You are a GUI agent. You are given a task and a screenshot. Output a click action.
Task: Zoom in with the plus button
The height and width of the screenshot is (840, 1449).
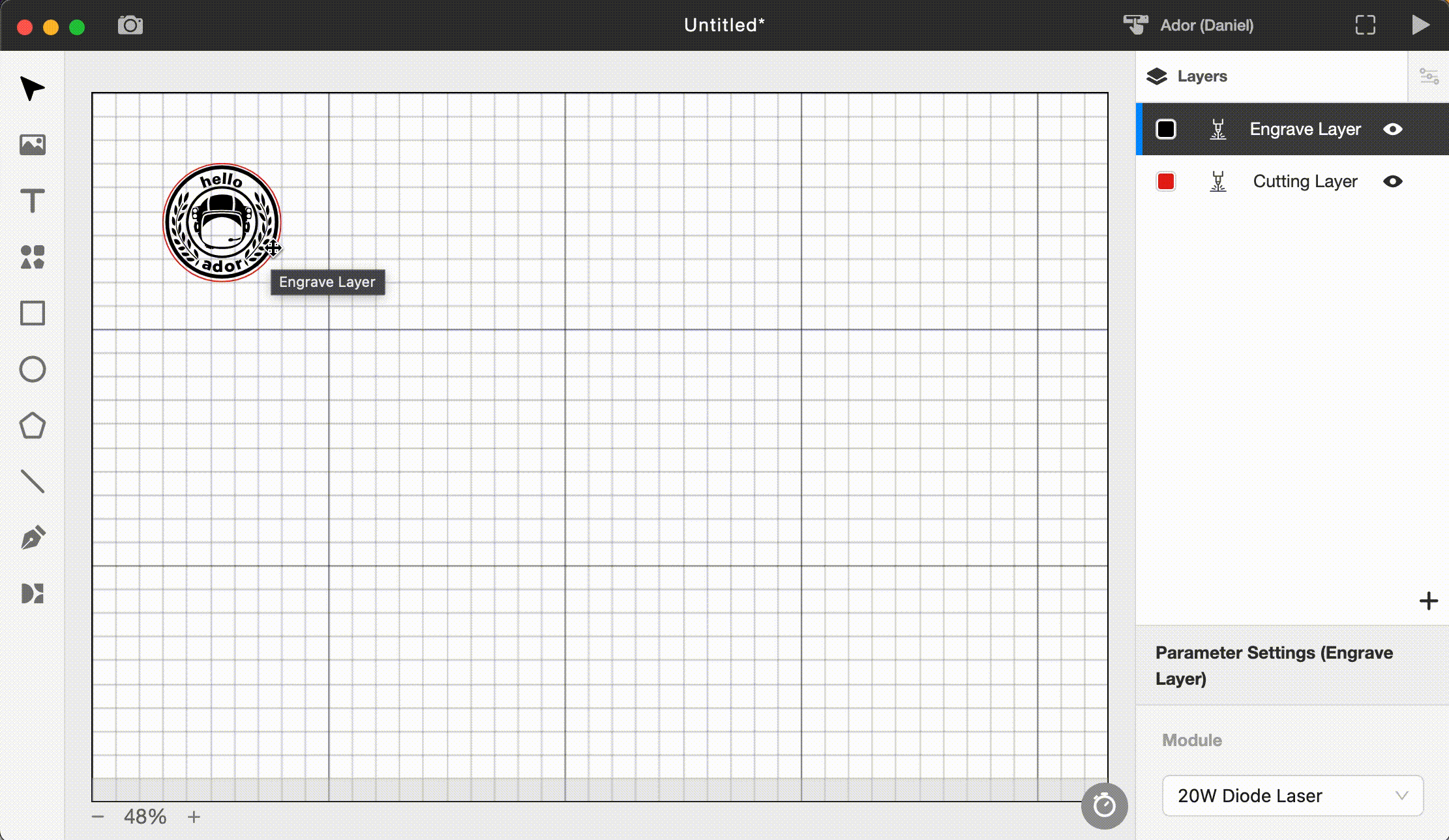(194, 817)
